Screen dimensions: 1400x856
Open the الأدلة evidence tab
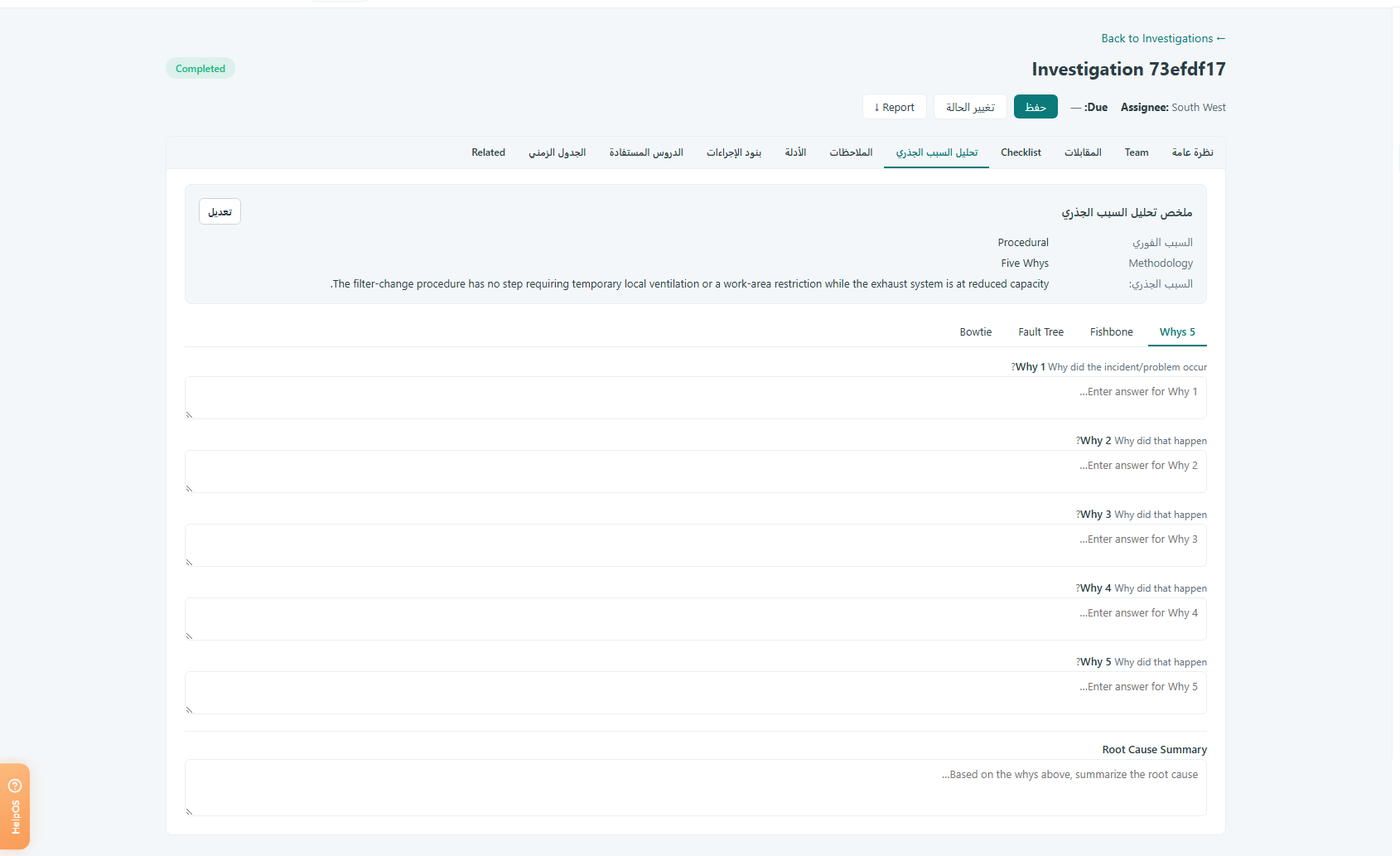click(795, 152)
